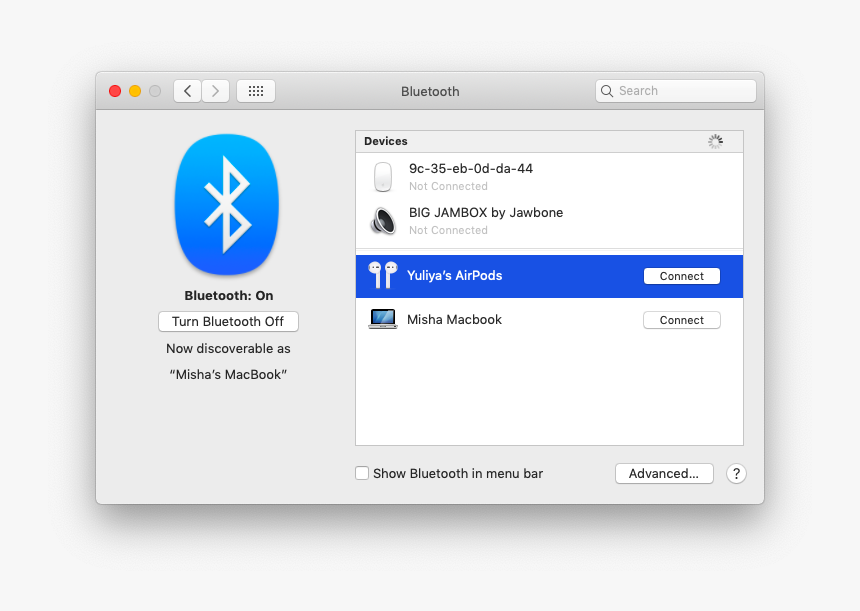Click the AirPods icon next to Yuliya's AirPods
This screenshot has height=611, width=860.
[382, 275]
